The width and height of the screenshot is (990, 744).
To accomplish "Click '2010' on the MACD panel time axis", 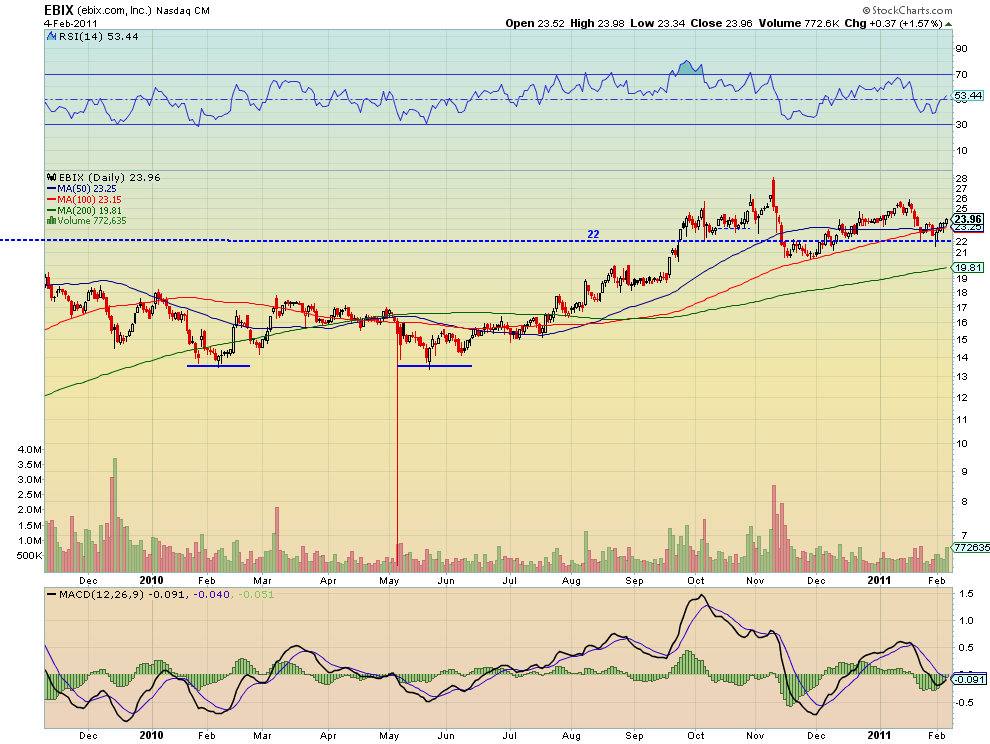I will [x=152, y=735].
